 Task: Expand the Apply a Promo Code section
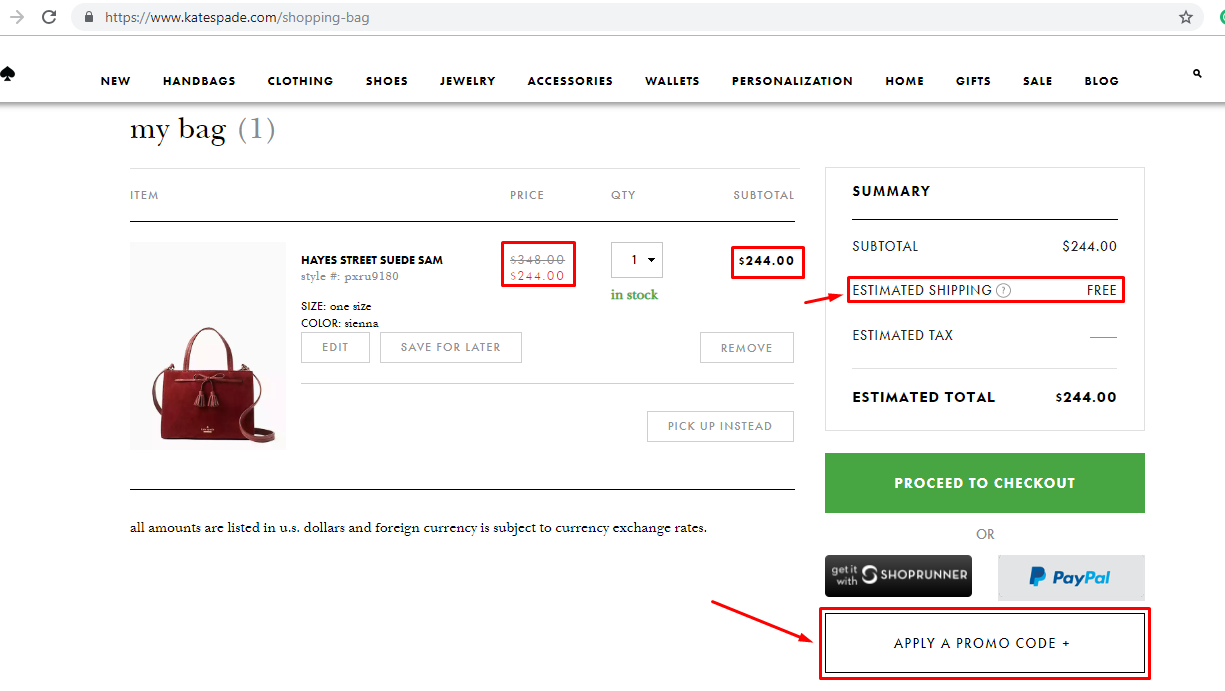983,643
